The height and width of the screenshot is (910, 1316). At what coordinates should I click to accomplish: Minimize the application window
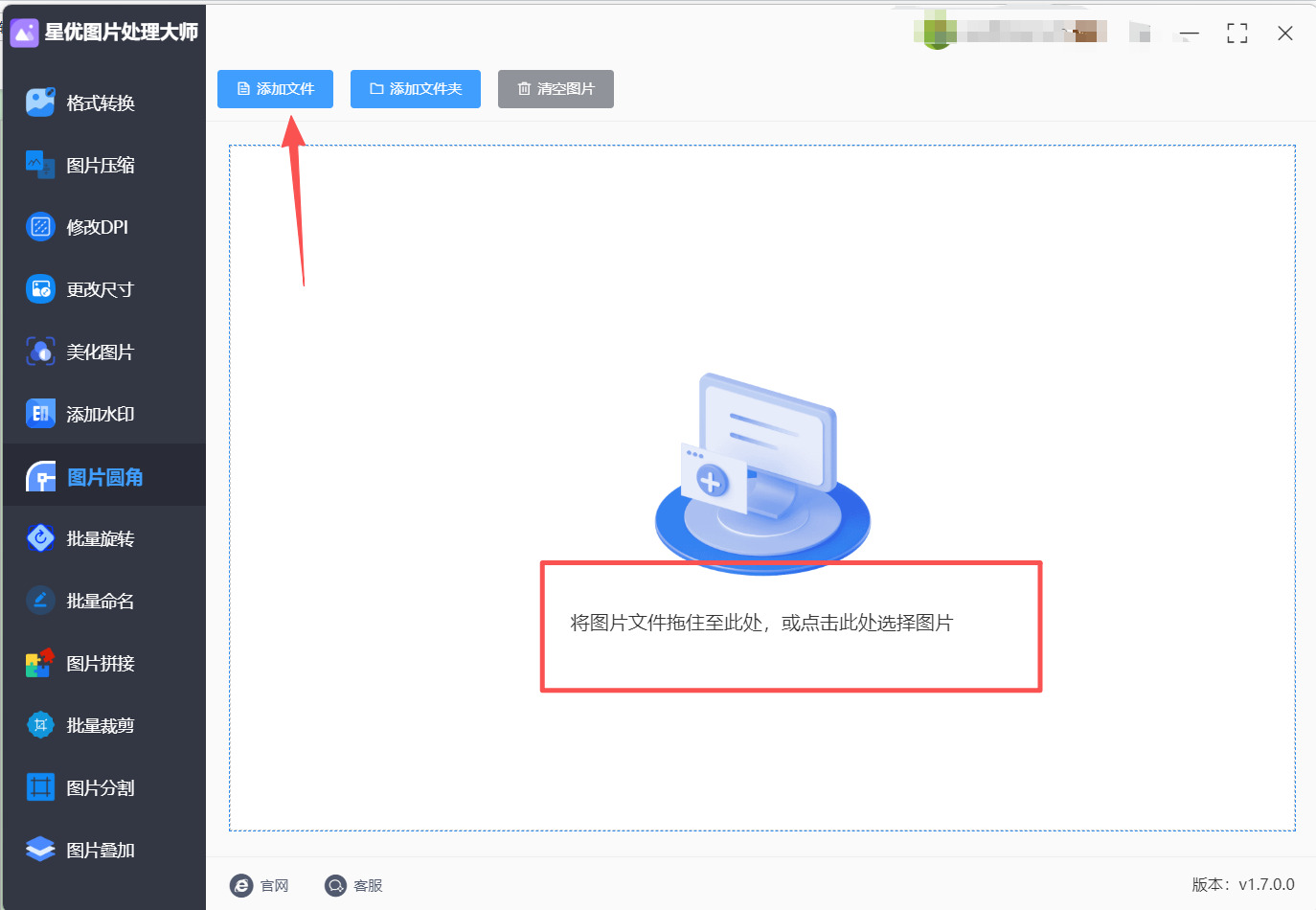click(1190, 34)
